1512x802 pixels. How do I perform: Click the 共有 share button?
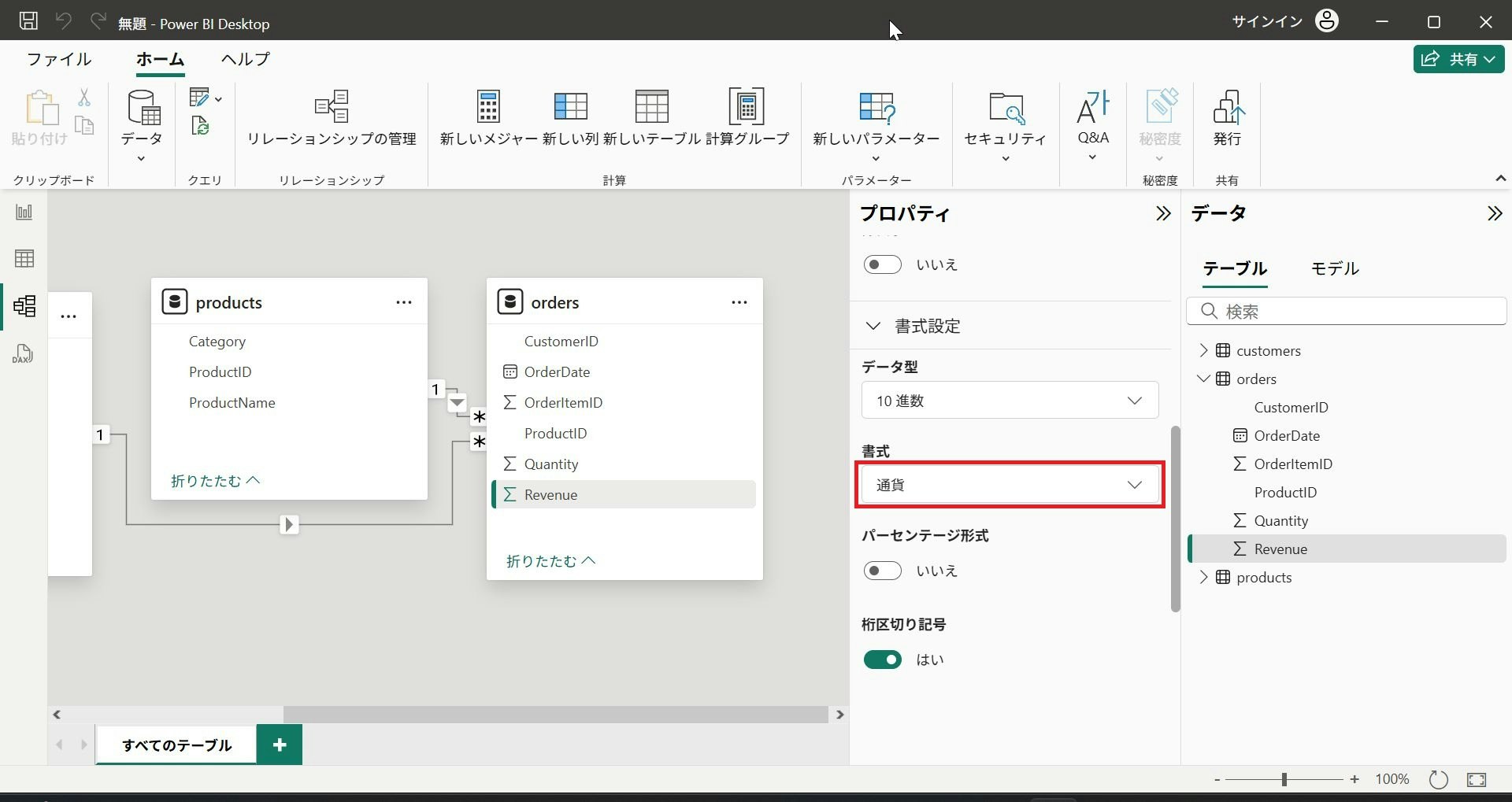pos(1459,59)
